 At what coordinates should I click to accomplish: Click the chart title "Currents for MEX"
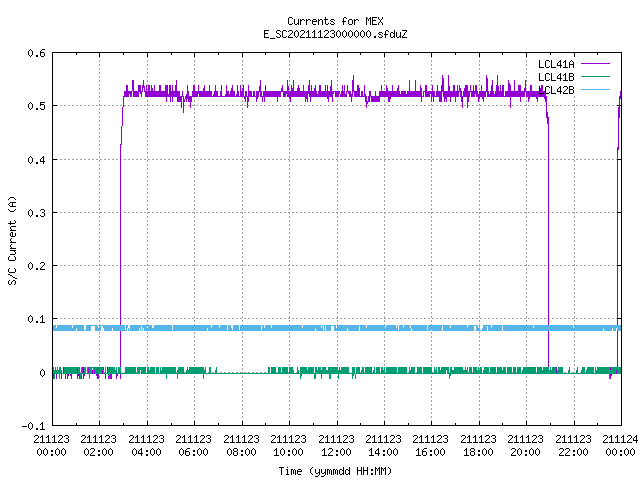pos(335,21)
